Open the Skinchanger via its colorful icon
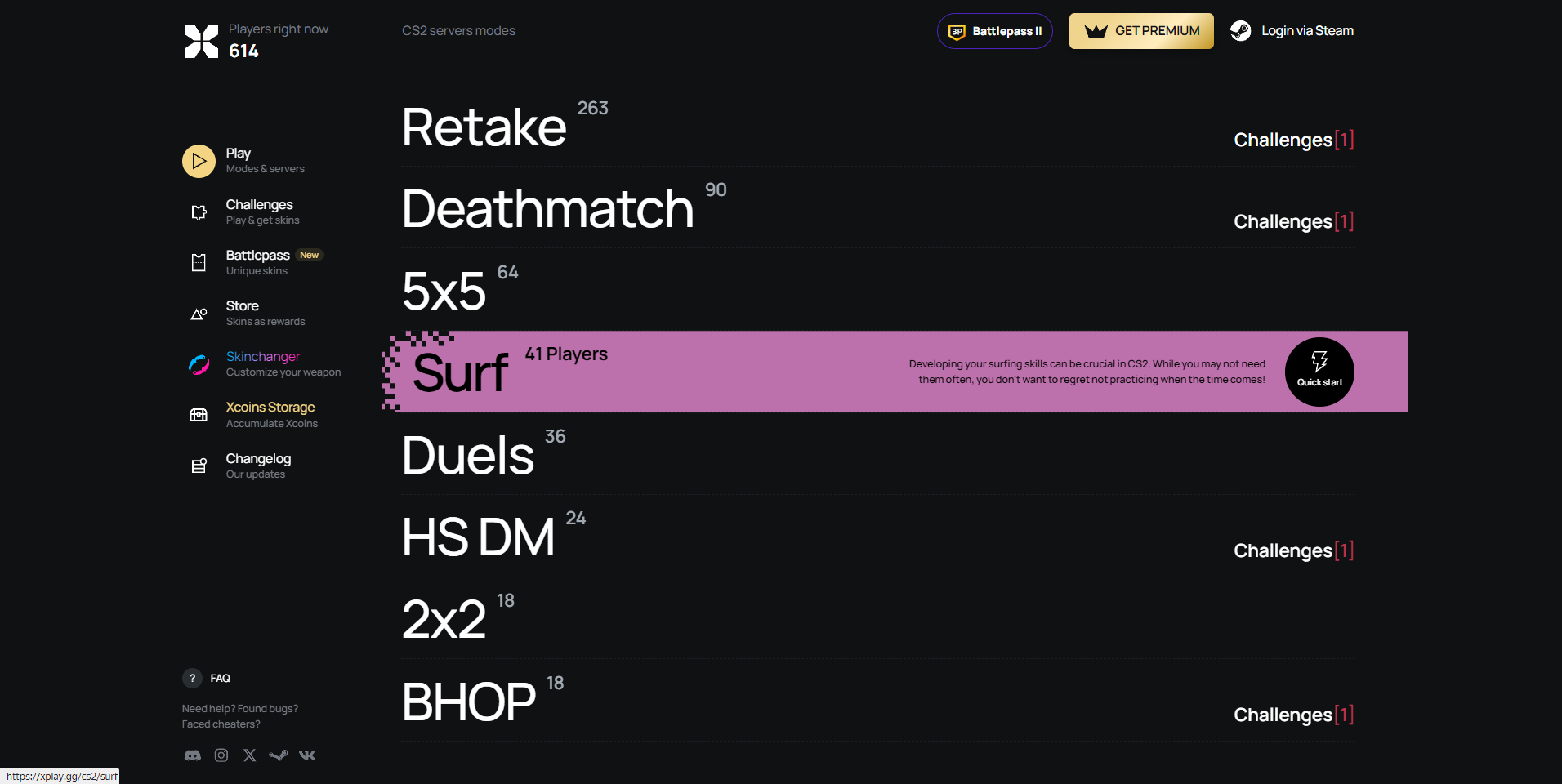The image size is (1562, 784). click(x=199, y=364)
